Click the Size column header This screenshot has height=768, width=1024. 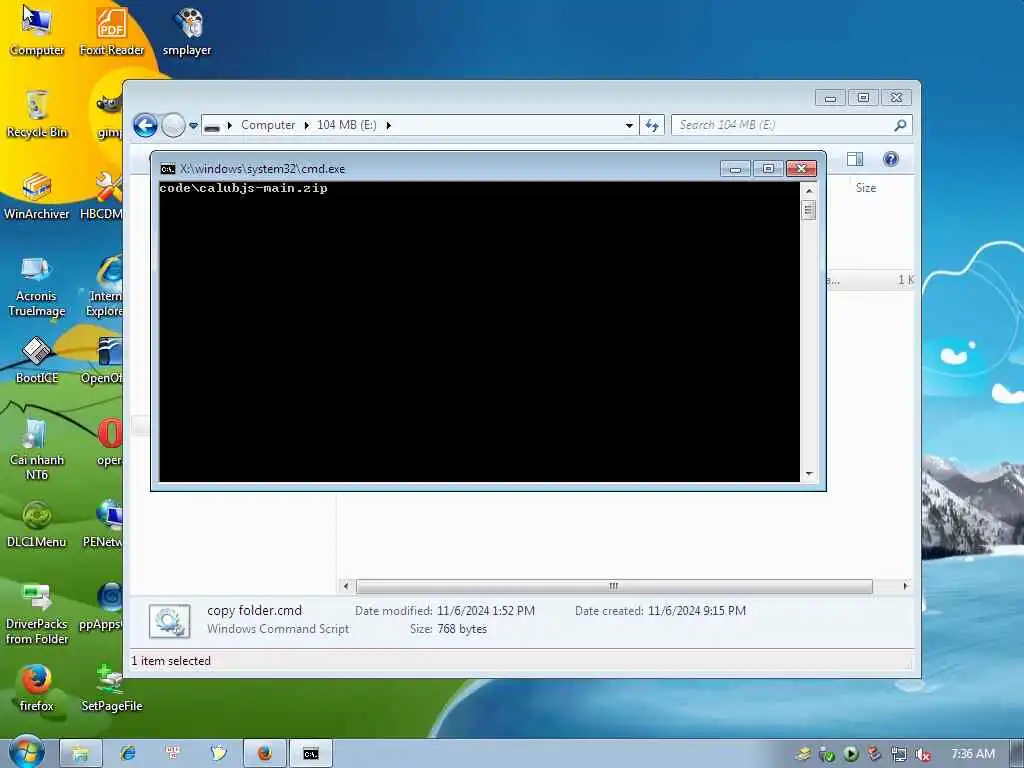click(x=866, y=188)
